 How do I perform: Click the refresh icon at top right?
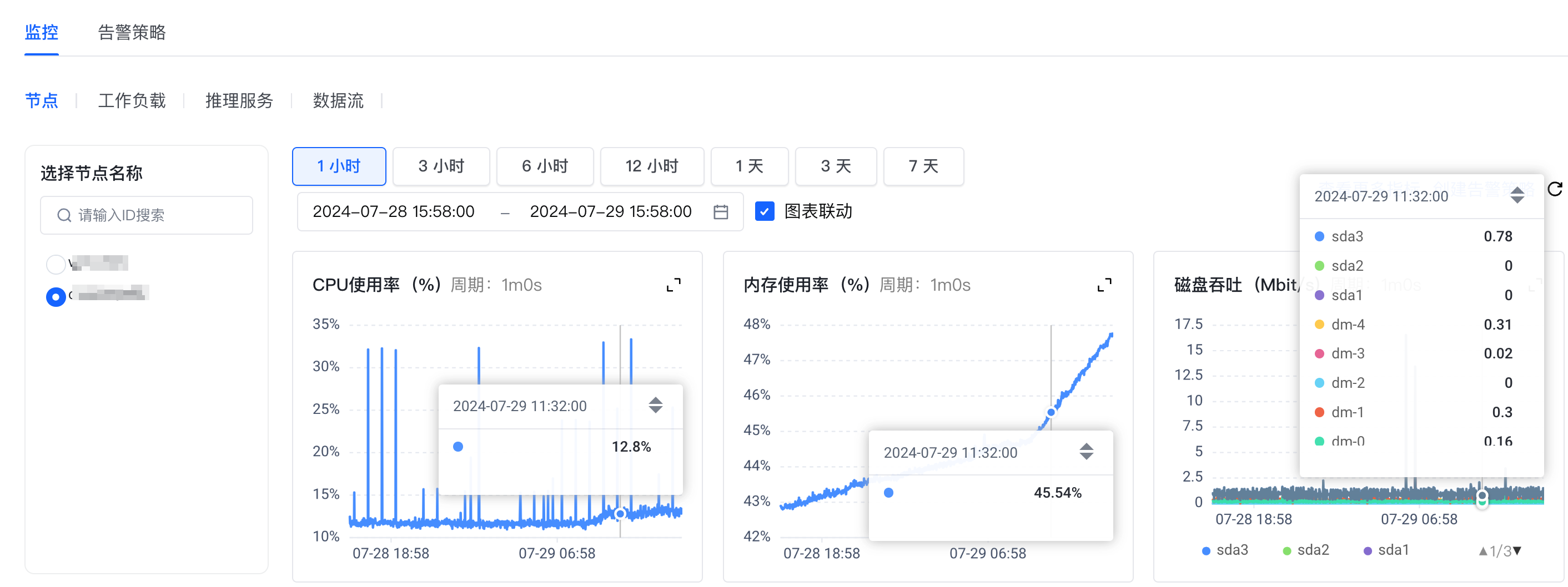click(1555, 190)
